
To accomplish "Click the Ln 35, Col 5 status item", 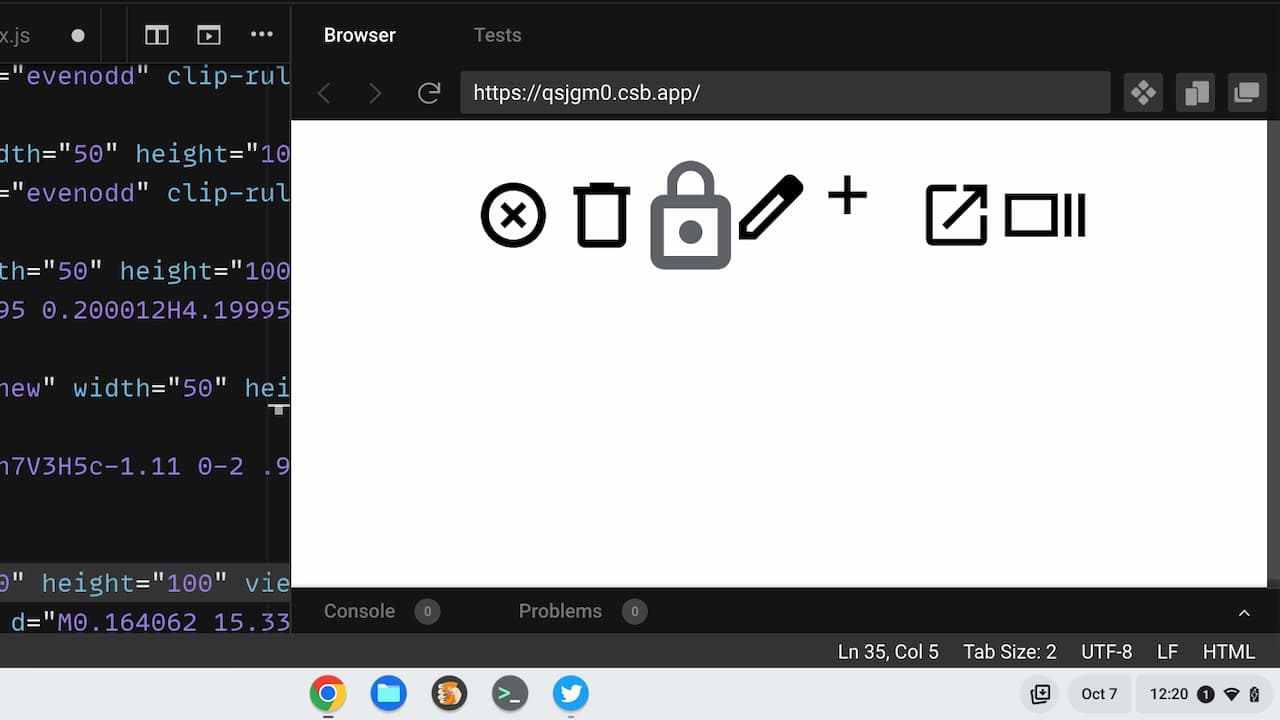I will point(888,652).
